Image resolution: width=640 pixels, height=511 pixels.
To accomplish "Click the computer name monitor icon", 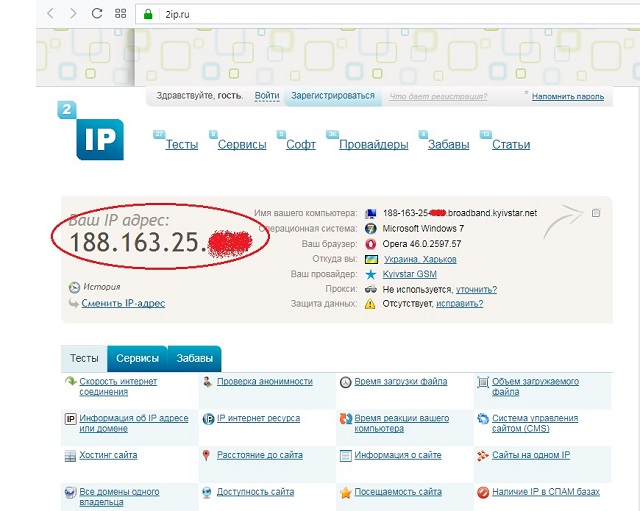I will pyautogui.click(x=371, y=213).
